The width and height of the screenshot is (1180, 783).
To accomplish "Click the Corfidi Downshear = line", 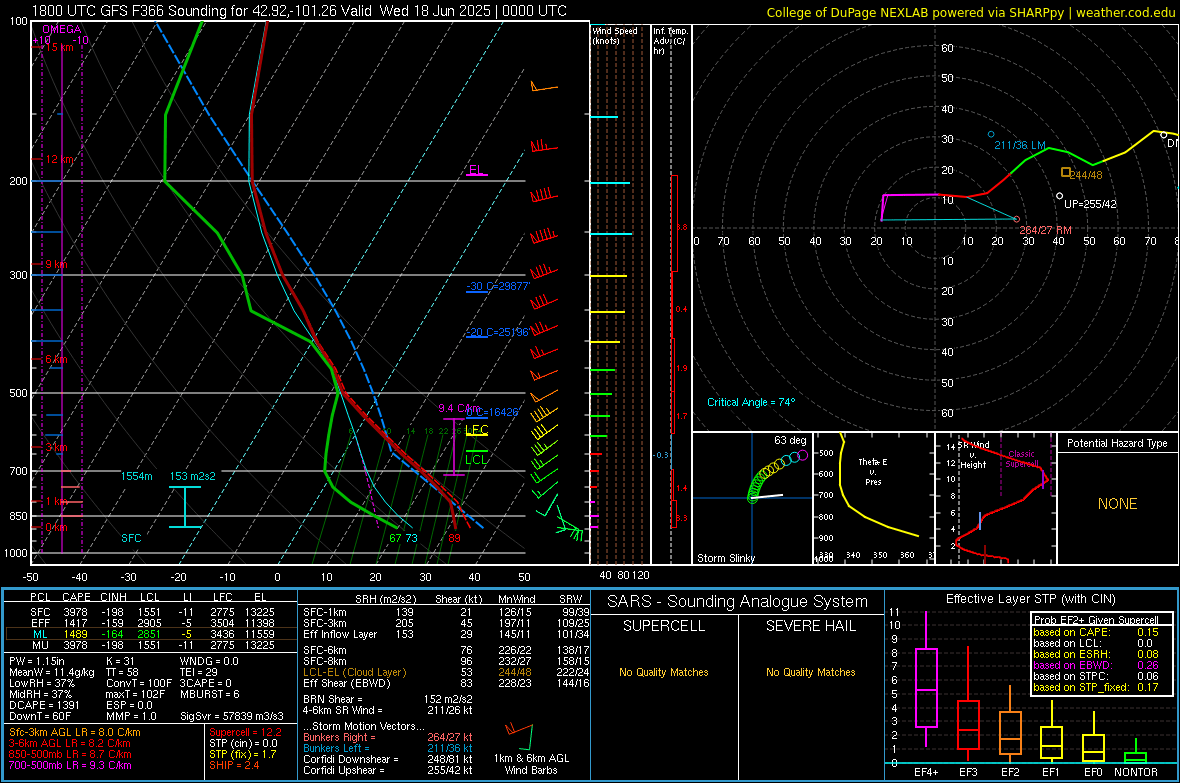I will pos(387,759).
